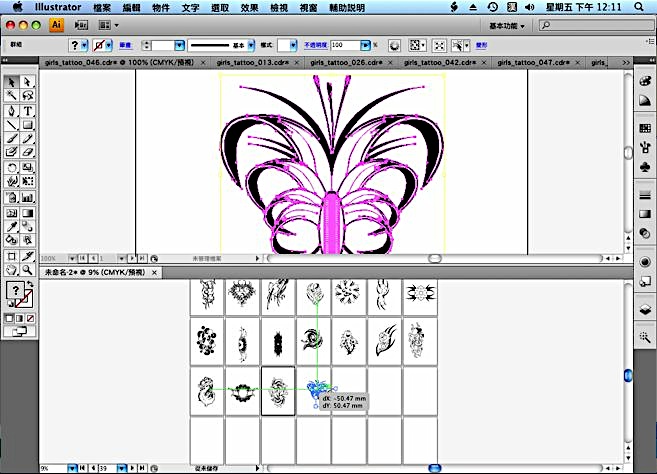Image resolution: width=657 pixels, height=474 pixels.
Task: Open brush definition dropdown
Action: pyautogui.click(x=251, y=45)
